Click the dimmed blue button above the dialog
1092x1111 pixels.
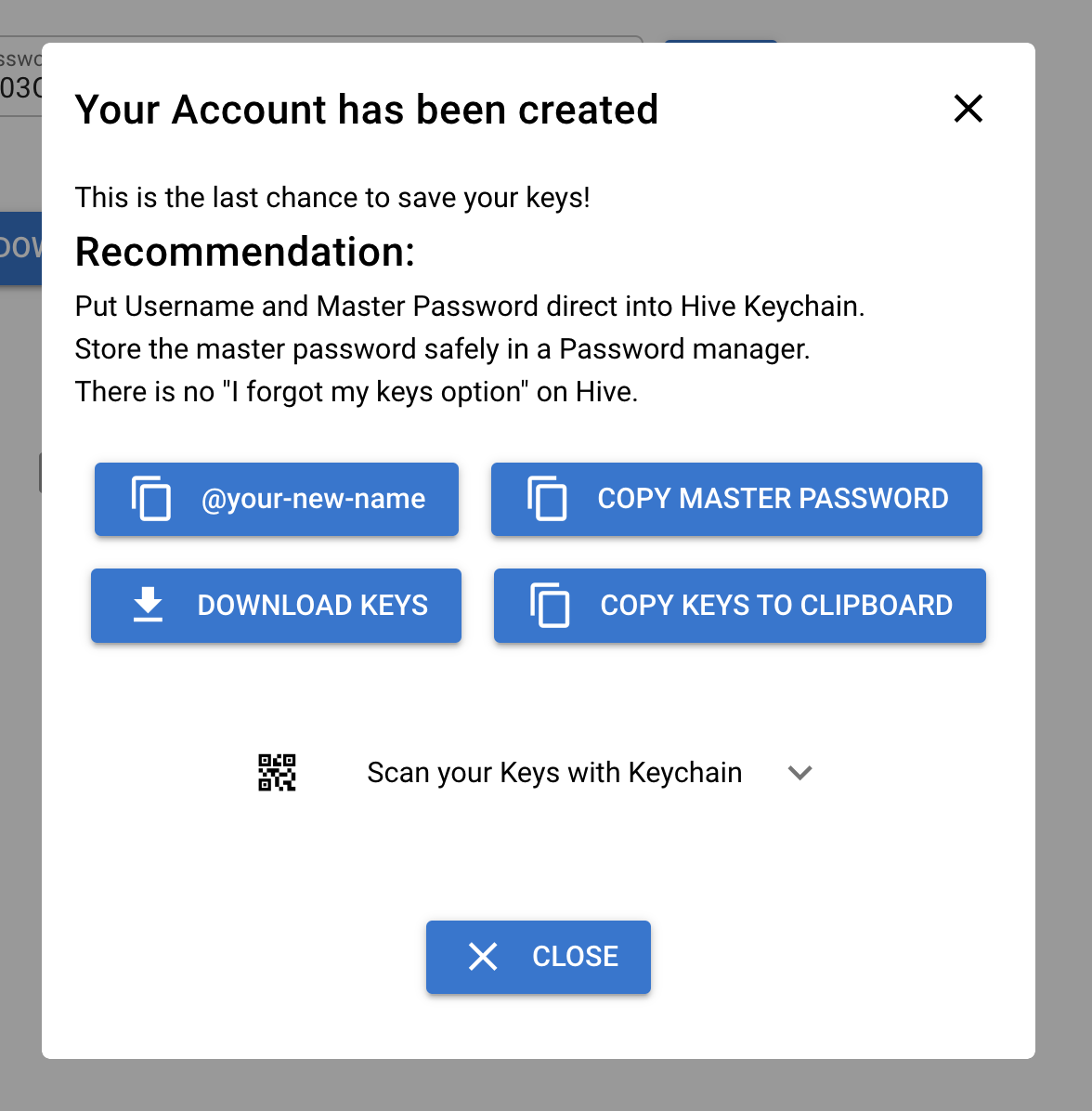721,41
